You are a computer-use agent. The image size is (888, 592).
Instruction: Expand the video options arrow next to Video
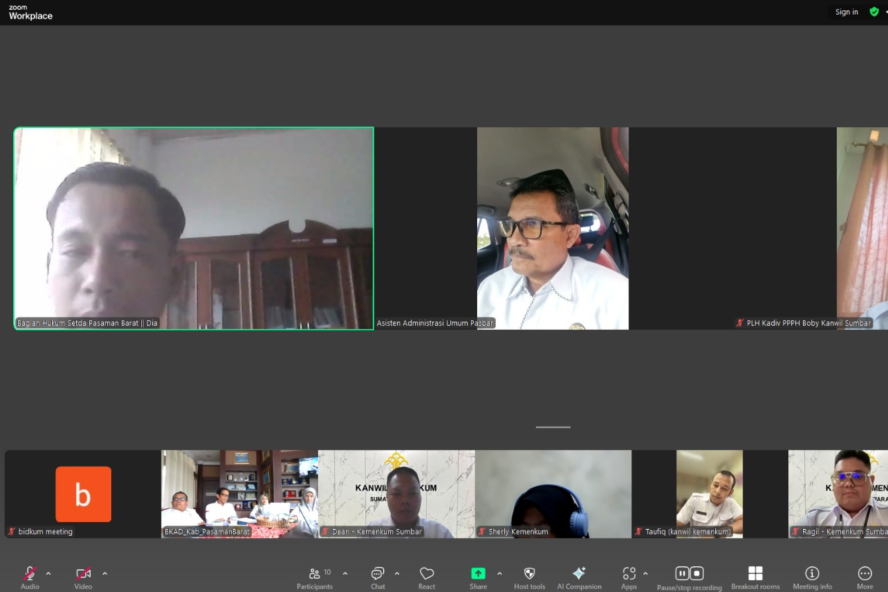[x=105, y=573]
